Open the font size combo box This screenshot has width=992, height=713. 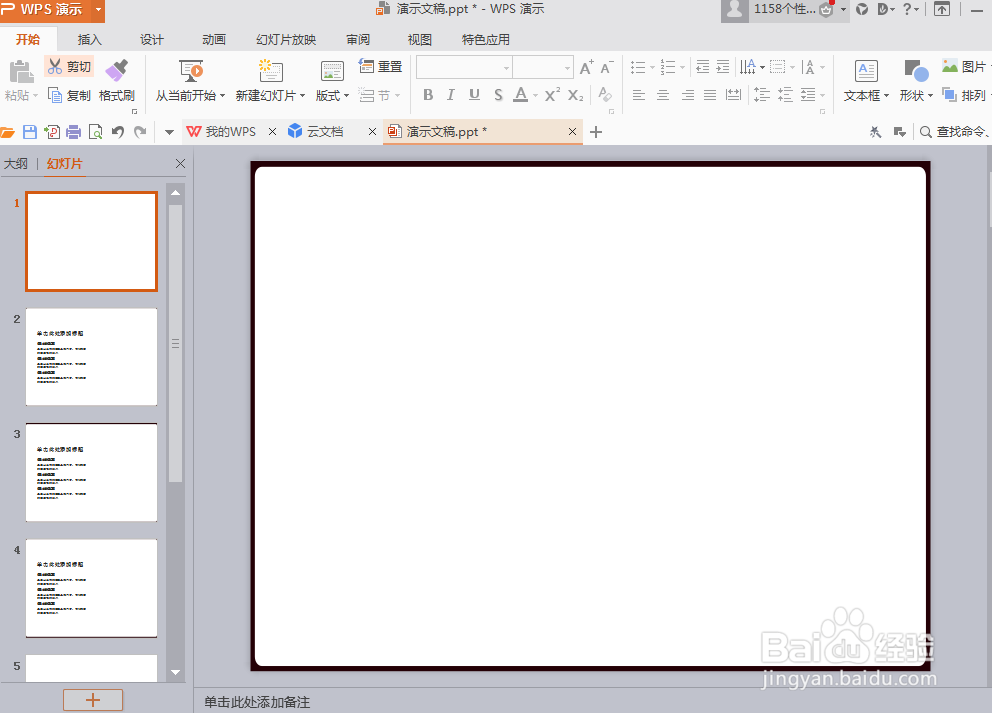tap(543, 67)
